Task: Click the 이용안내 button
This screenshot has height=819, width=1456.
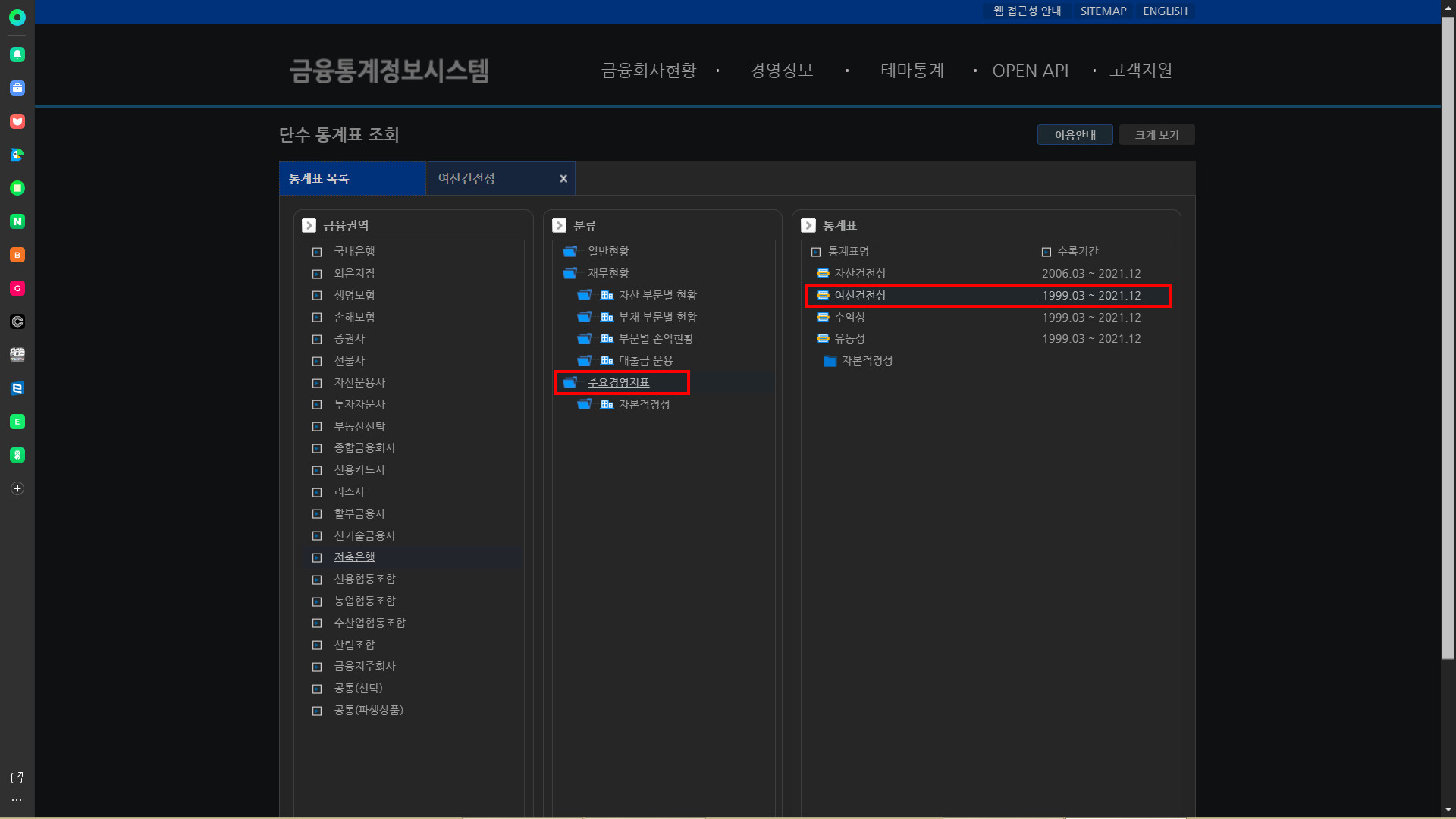Action: click(1075, 135)
